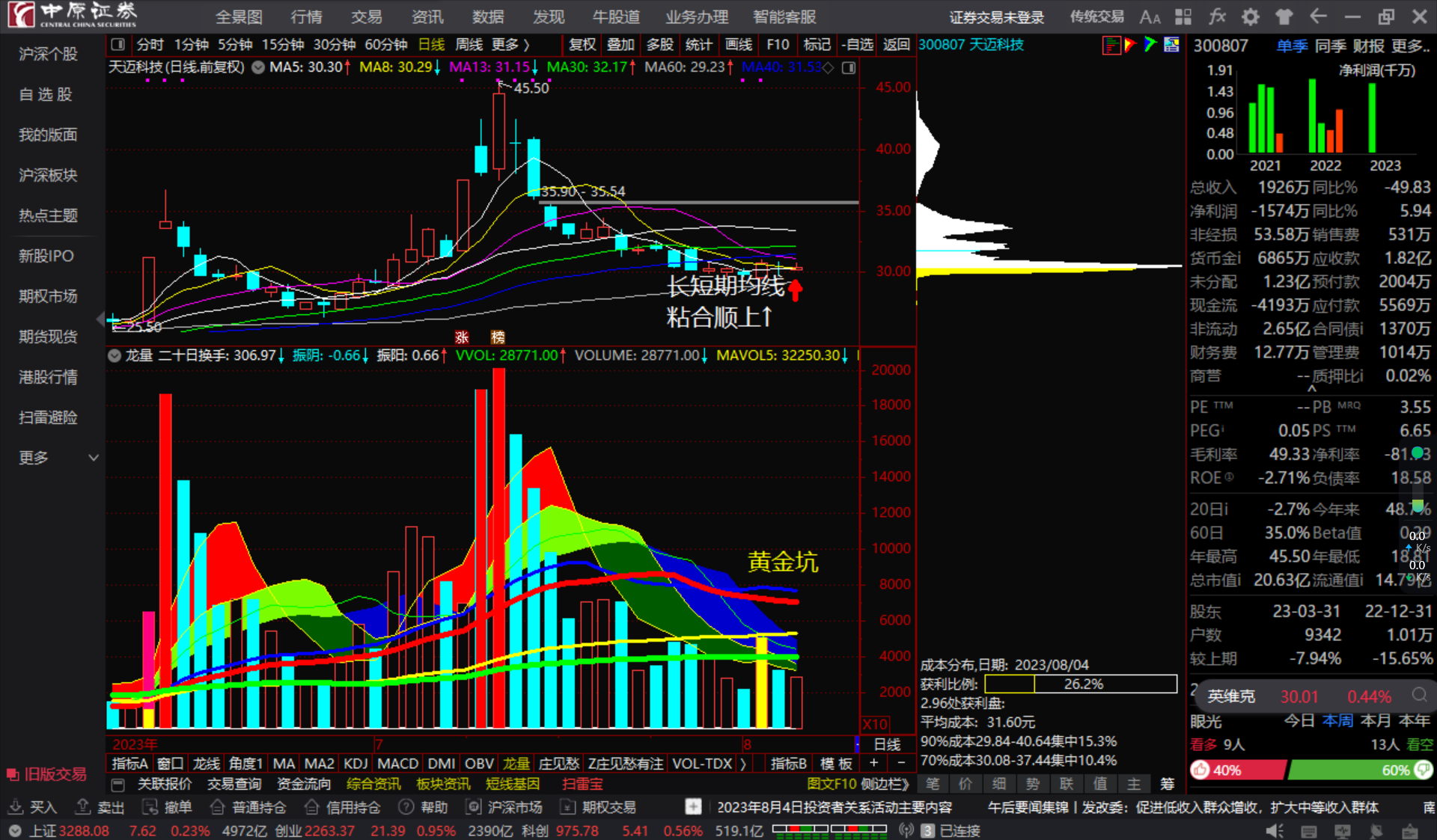
Task: Click the fx formula icon in title bar
Action: coord(1217,16)
